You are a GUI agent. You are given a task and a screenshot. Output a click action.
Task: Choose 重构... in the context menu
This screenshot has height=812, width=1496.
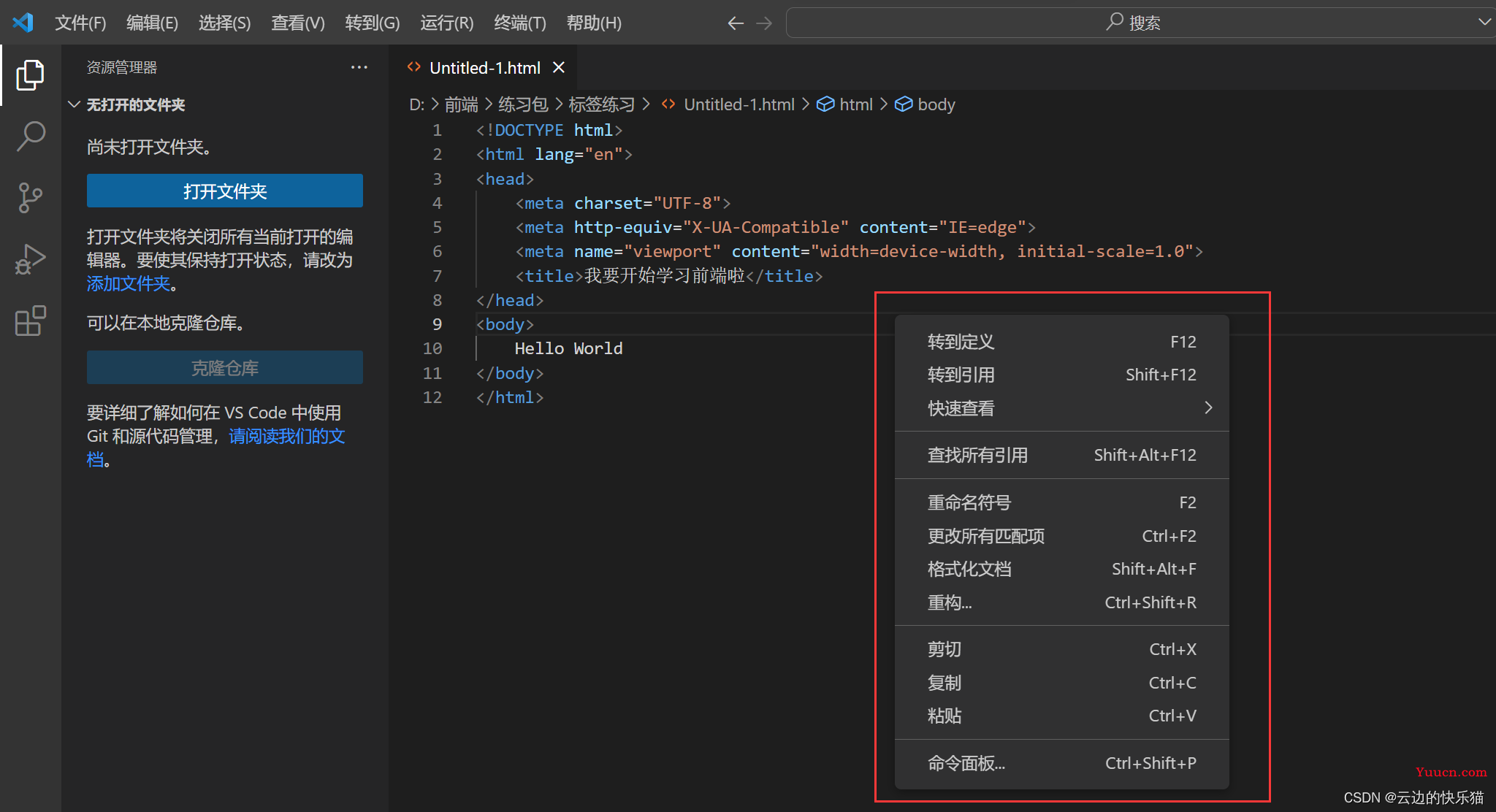(1061, 602)
